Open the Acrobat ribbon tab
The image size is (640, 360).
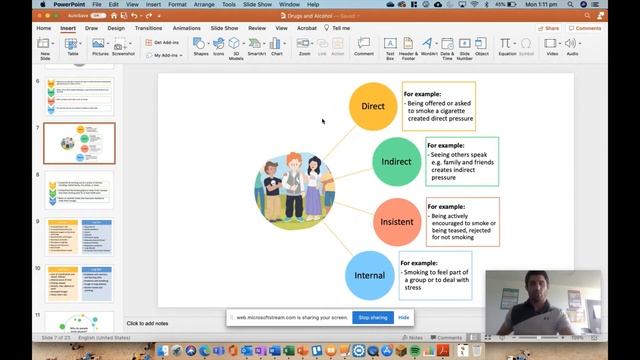tap(307, 28)
